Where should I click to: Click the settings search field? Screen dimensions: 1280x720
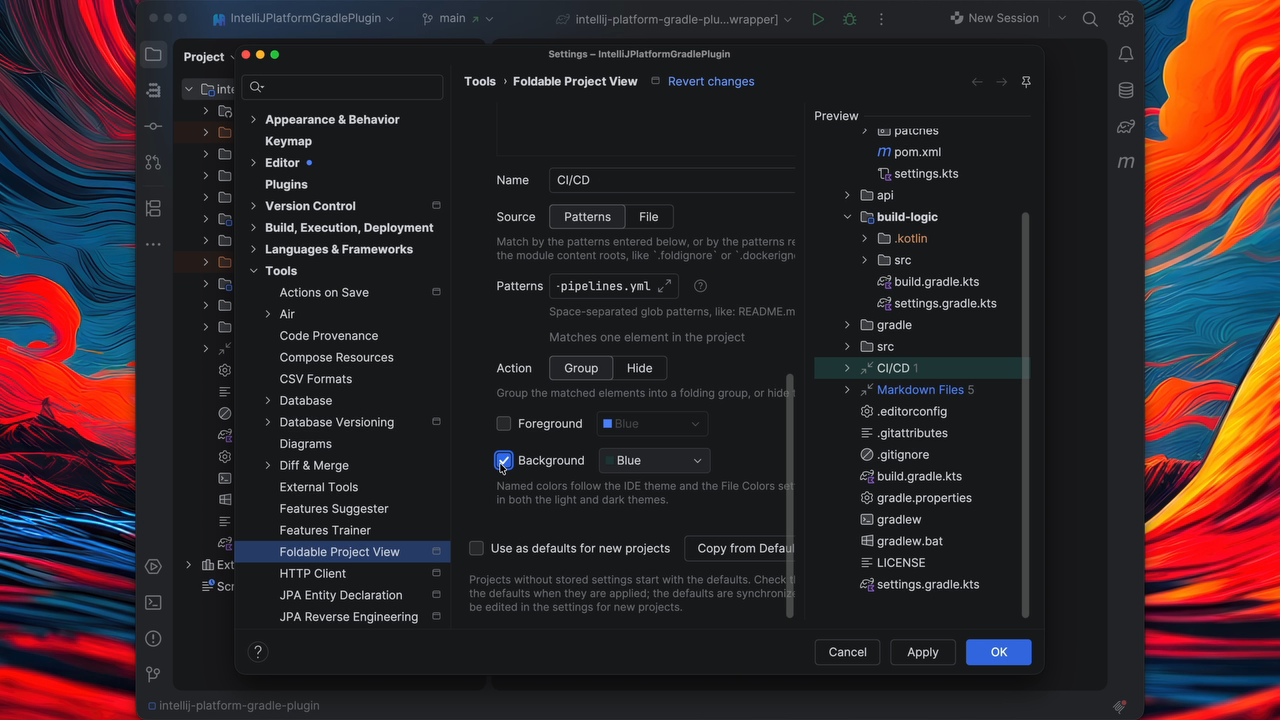click(x=343, y=87)
